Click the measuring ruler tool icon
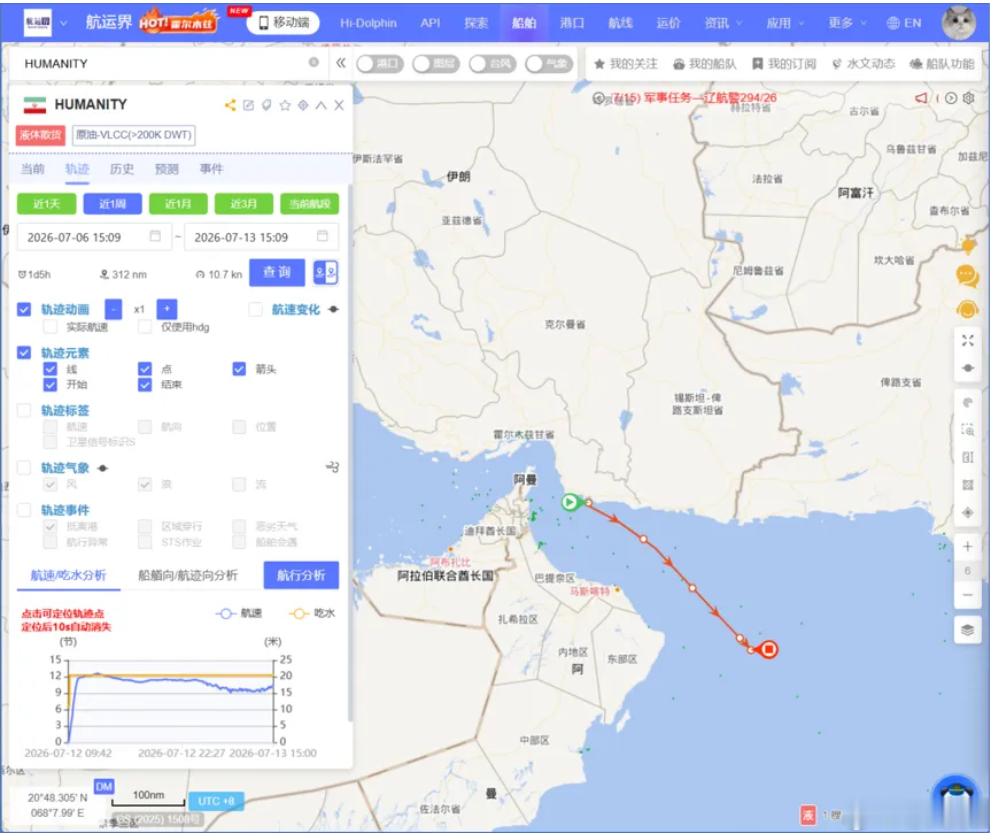This screenshot has height=840, width=993. (968, 457)
